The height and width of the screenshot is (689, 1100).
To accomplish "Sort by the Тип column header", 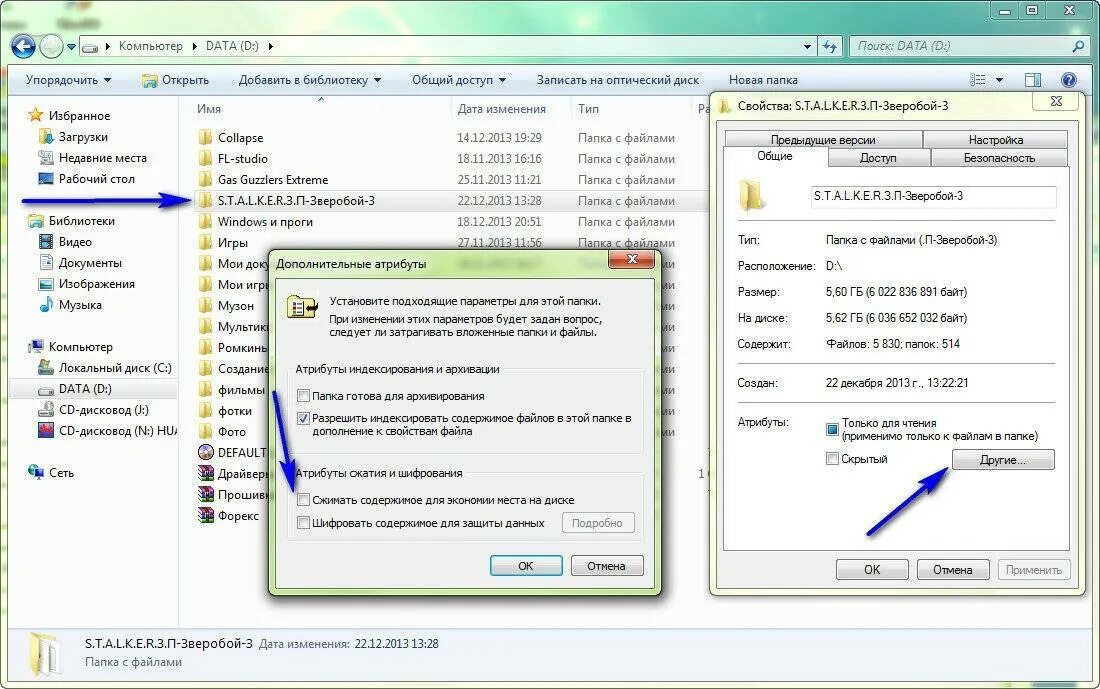I will coord(588,109).
